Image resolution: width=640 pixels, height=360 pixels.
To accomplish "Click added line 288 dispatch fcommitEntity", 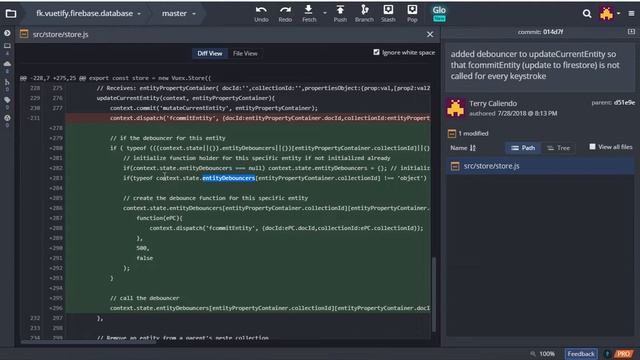I will point(286,228).
